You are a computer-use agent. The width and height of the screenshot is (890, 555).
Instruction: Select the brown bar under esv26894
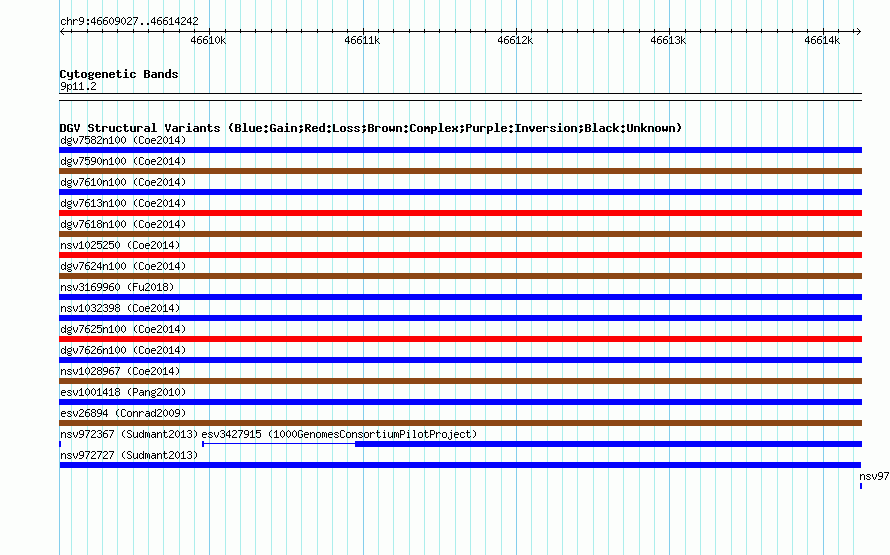pos(460,423)
